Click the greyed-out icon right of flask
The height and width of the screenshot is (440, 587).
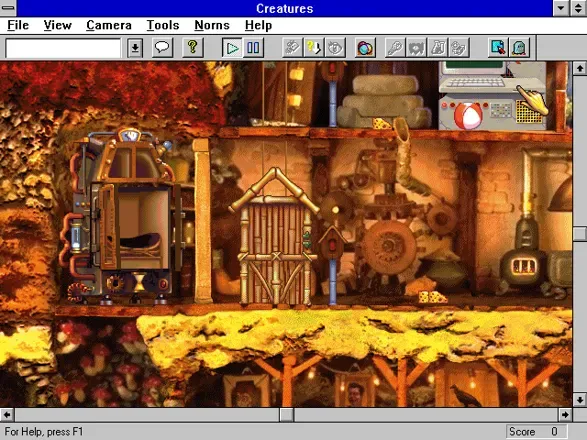tap(459, 48)
